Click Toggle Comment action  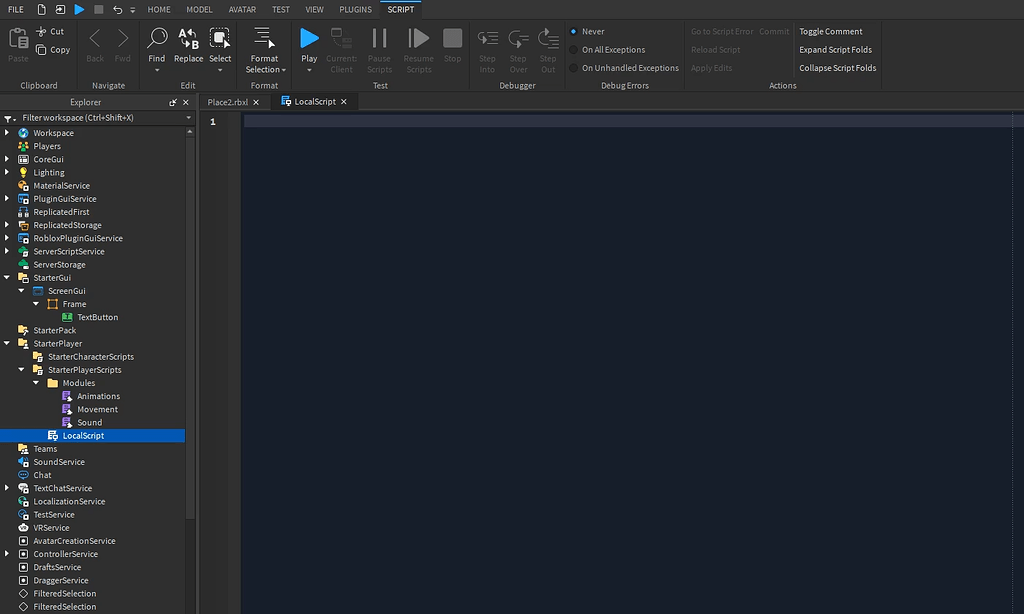pos(831,31)
